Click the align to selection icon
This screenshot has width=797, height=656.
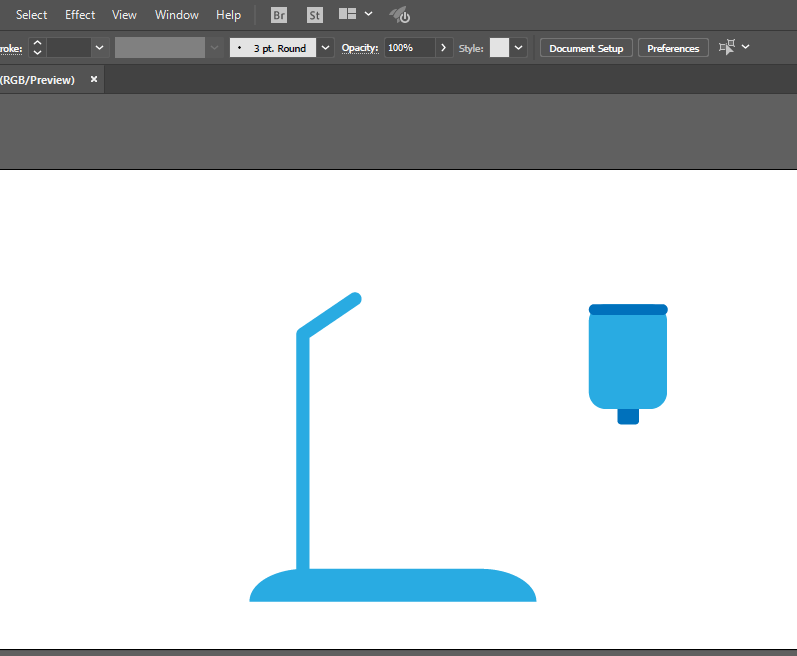click(727, 47)
